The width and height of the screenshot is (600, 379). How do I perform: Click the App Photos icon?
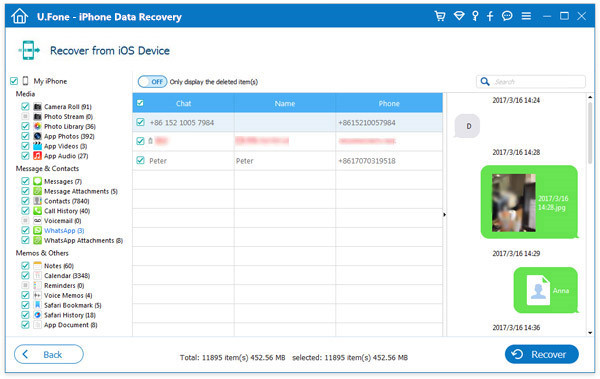point(38,136)
